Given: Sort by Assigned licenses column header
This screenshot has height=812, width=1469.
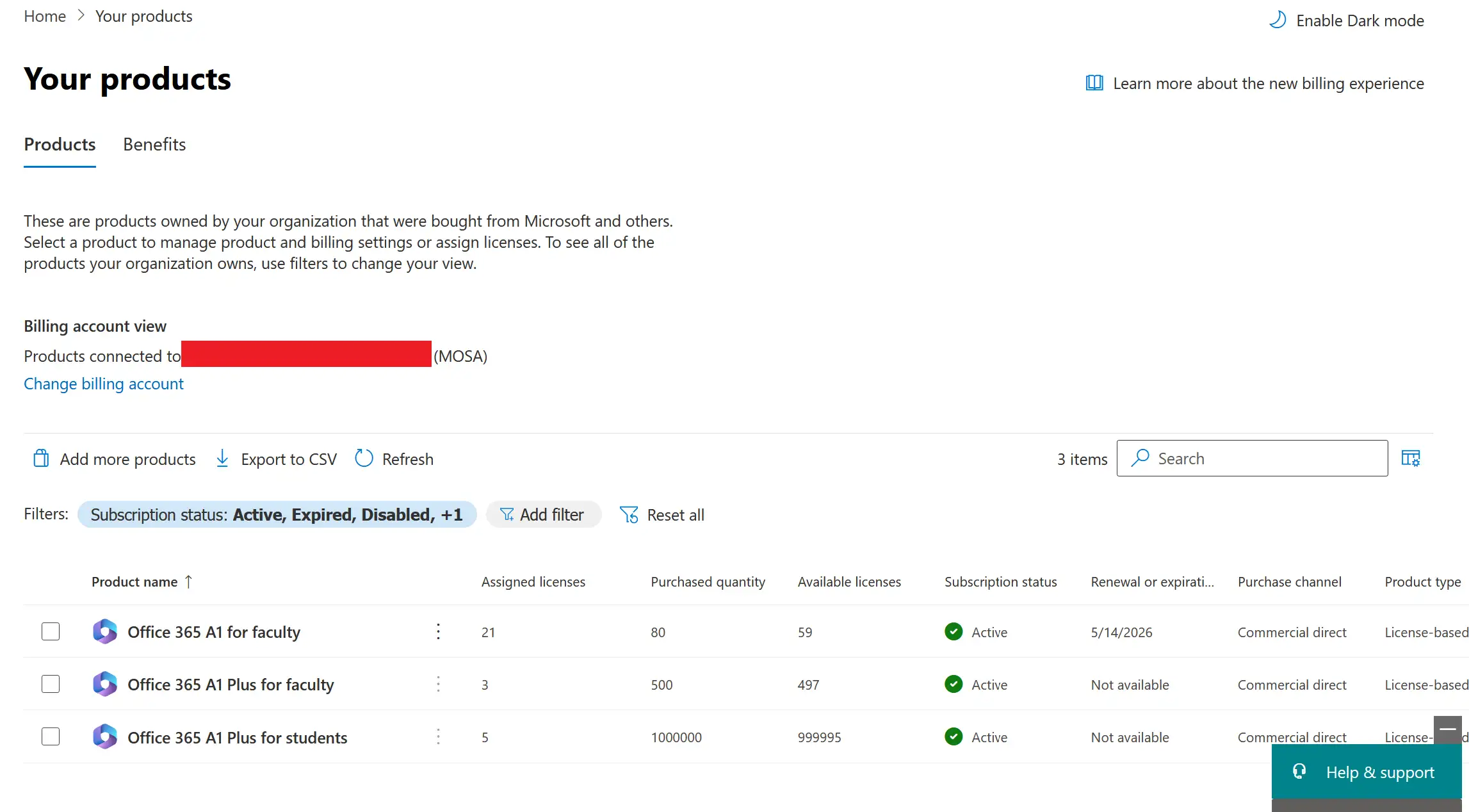Looking at the screenshot, I should pos(533,581).
